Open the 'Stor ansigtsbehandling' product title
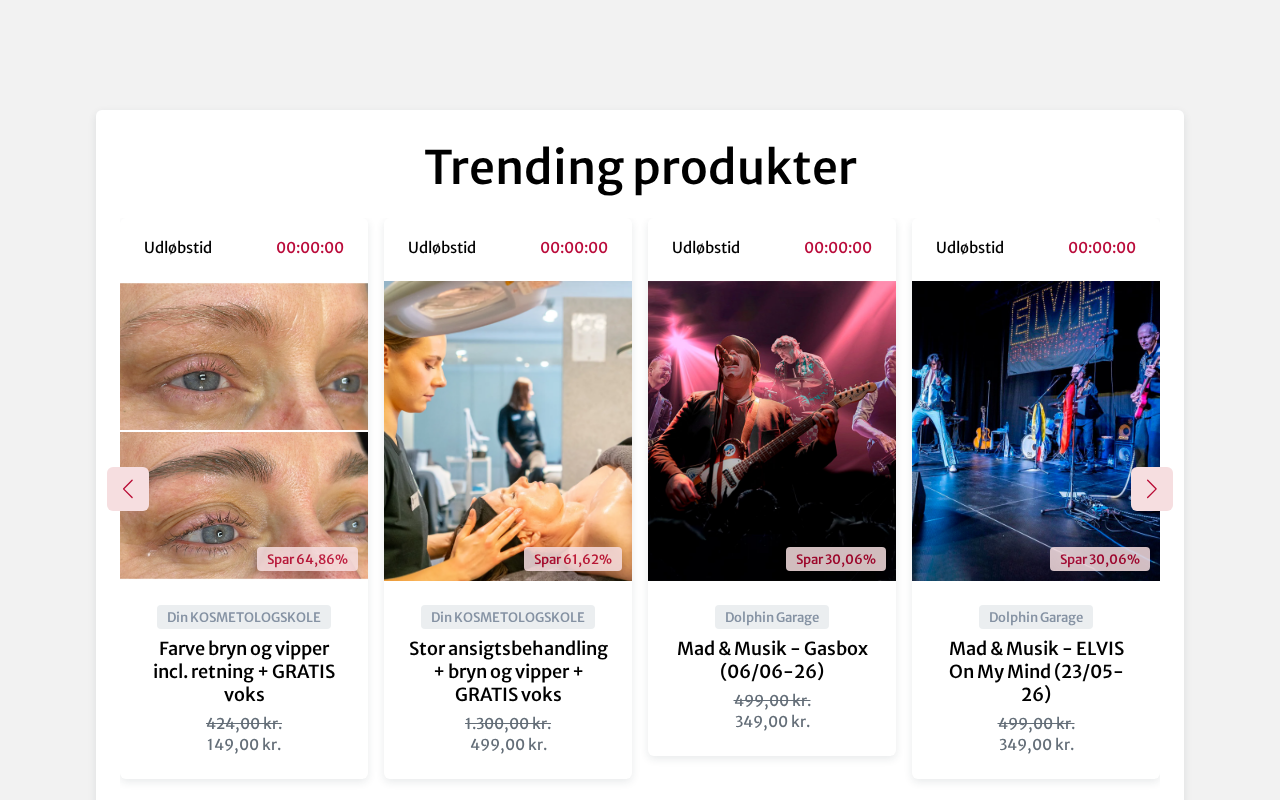Screen dimensions: 1280x800 (508, 671)
